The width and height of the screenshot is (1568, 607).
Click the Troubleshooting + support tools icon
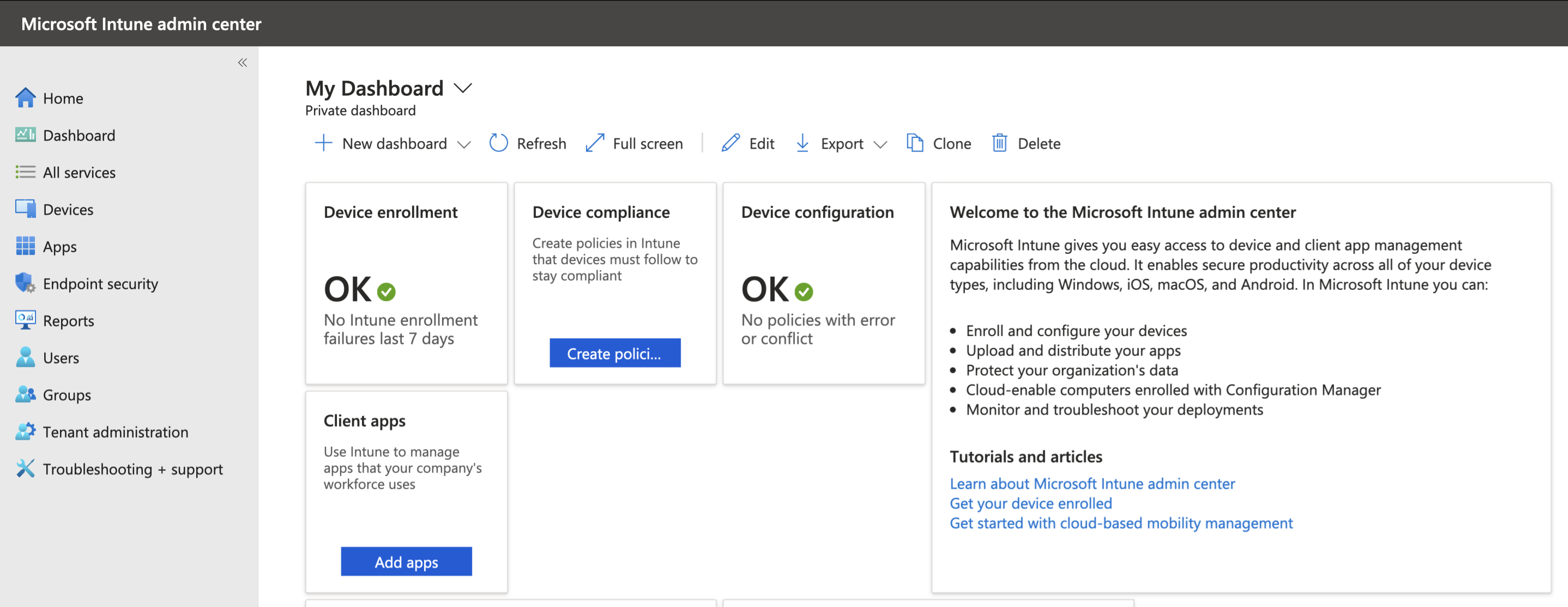(26, 469)
